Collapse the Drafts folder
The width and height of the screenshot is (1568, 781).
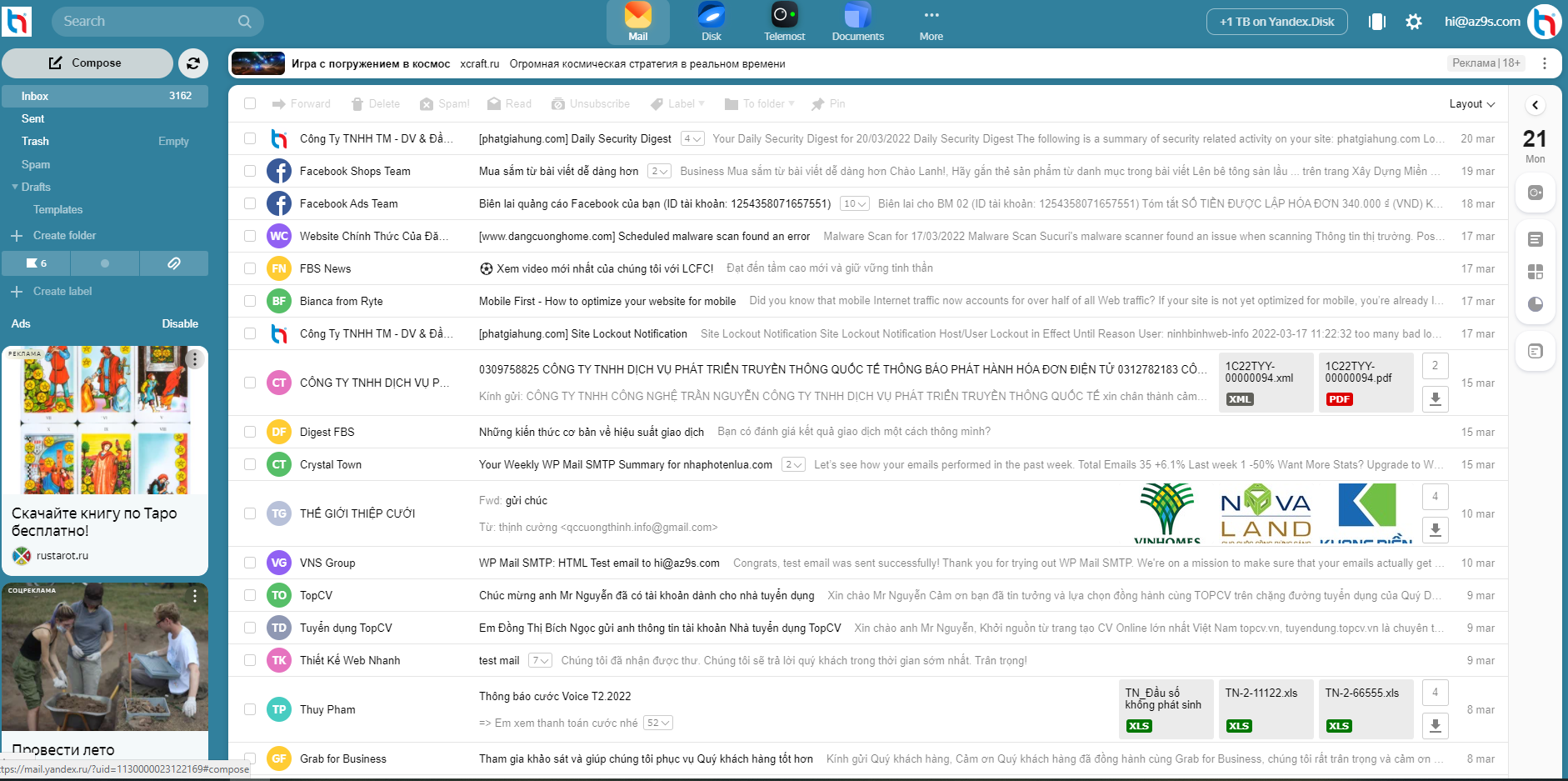pos(13,187)
